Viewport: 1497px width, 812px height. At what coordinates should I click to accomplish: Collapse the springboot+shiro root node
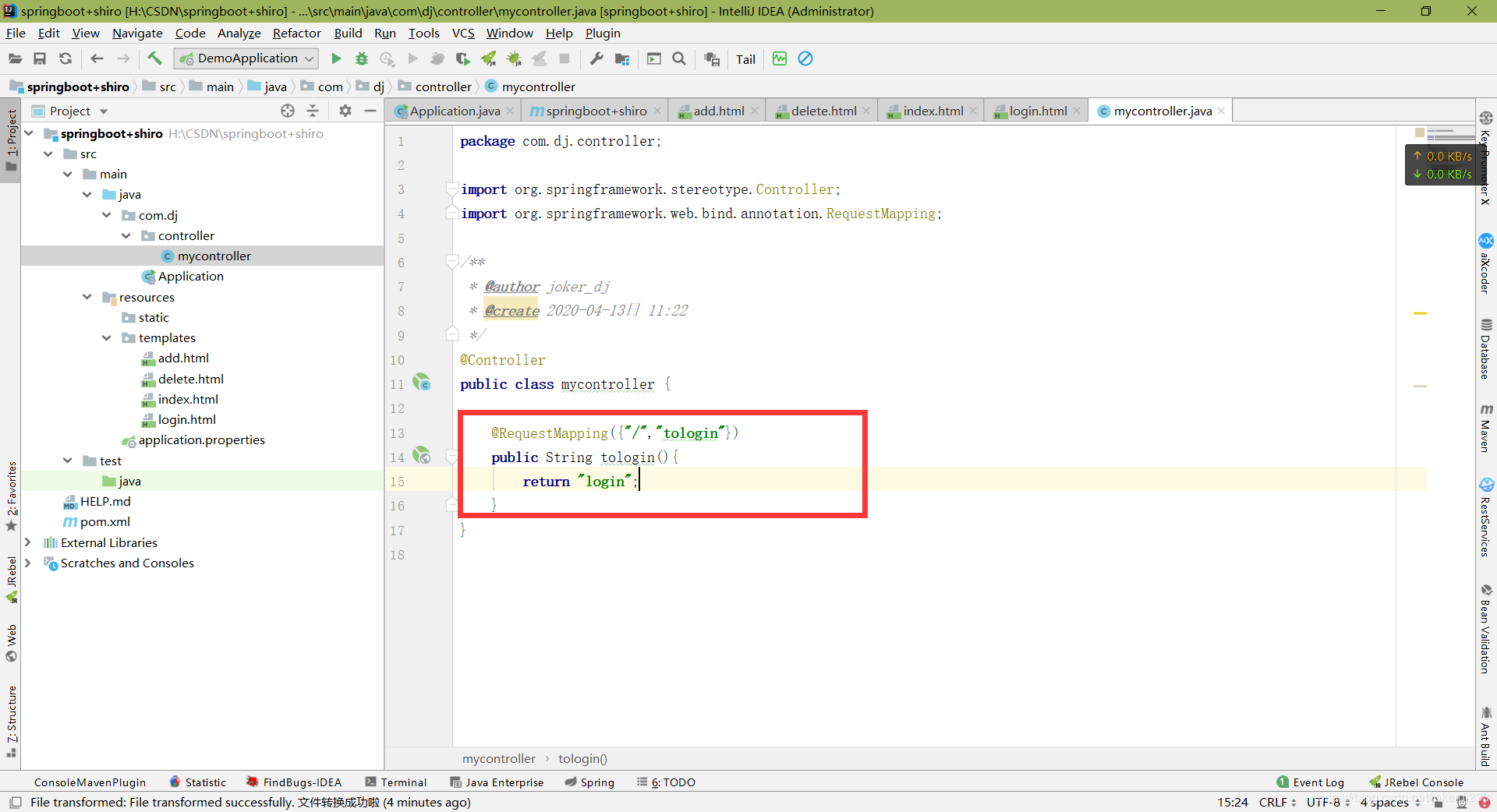[x=29, y=133]
